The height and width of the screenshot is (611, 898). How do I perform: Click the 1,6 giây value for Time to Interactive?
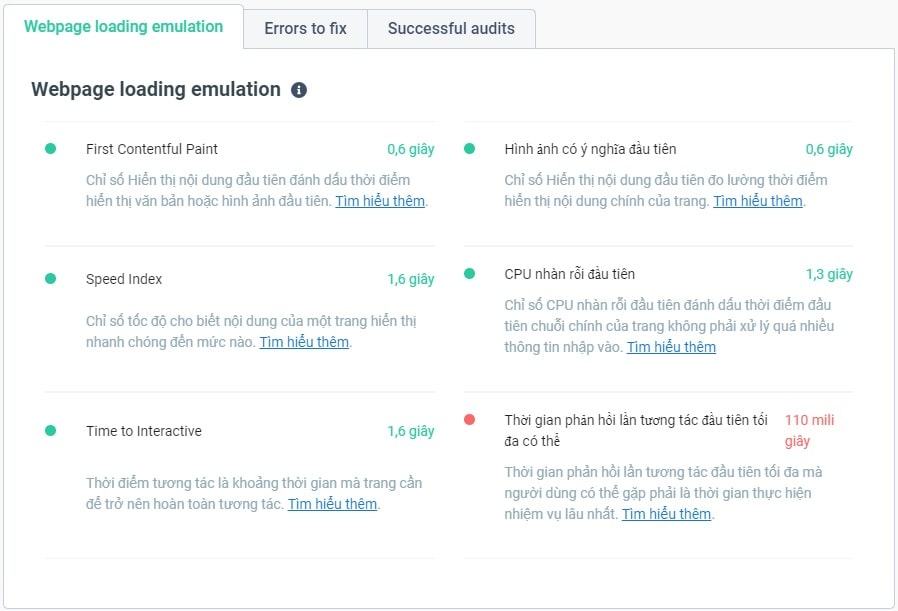[x=411, y=431]
